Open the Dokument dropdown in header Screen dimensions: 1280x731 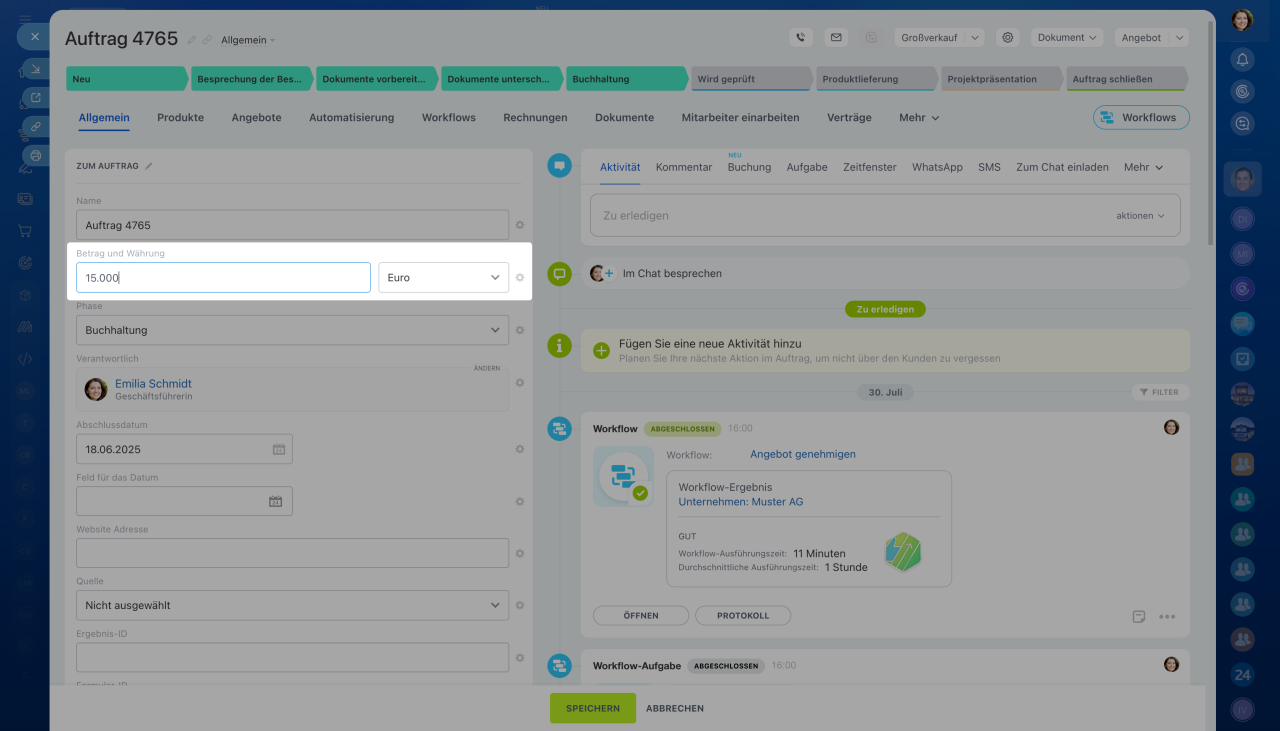click(x=1066, y=37)
